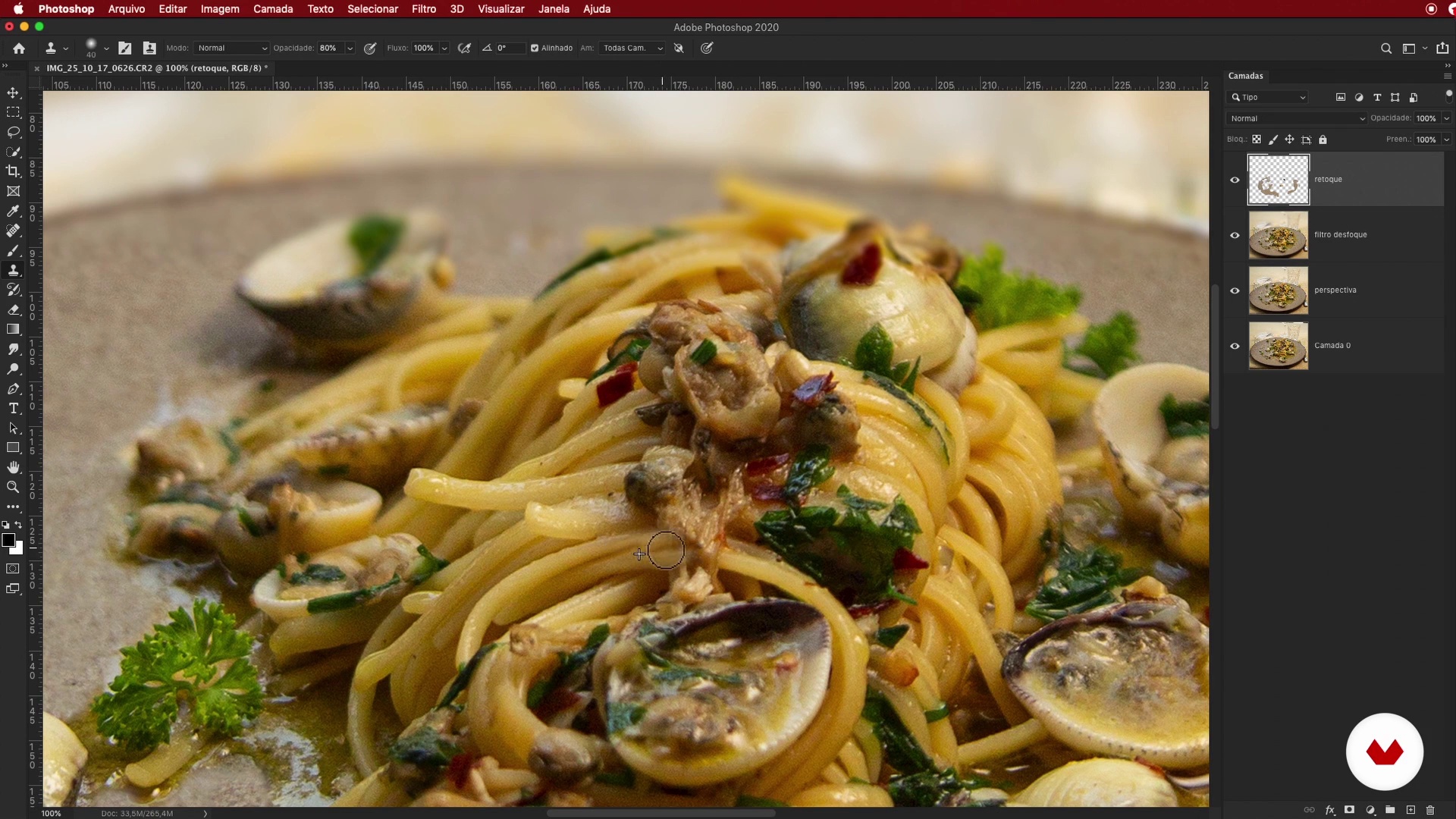
Task: Select the Rectangle shape tool
Action: pos(13,447)
